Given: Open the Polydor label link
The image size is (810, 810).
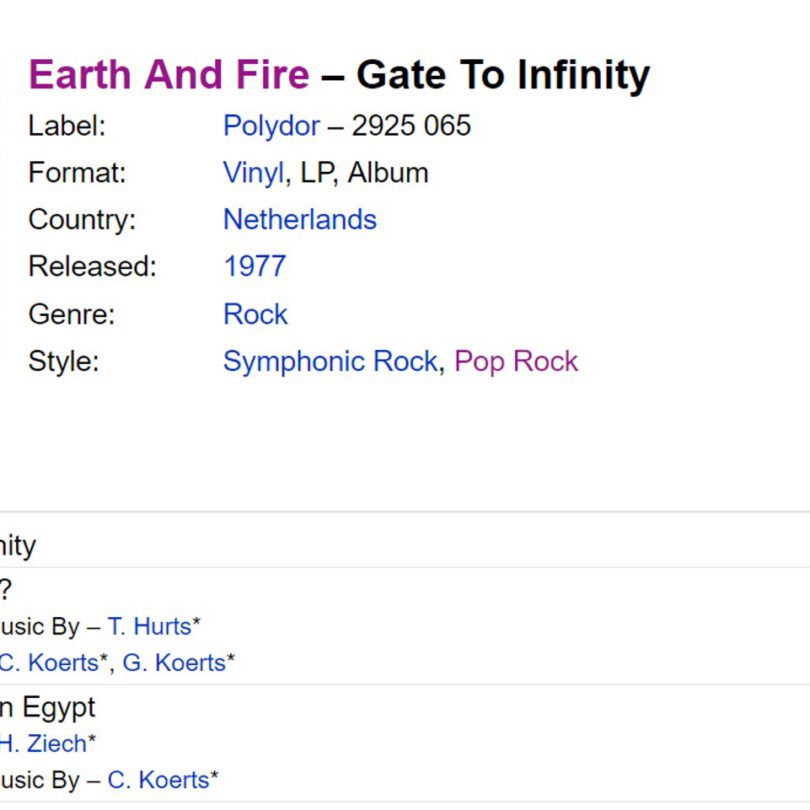Looking at the screenshot, I should (x=271, y=126).
